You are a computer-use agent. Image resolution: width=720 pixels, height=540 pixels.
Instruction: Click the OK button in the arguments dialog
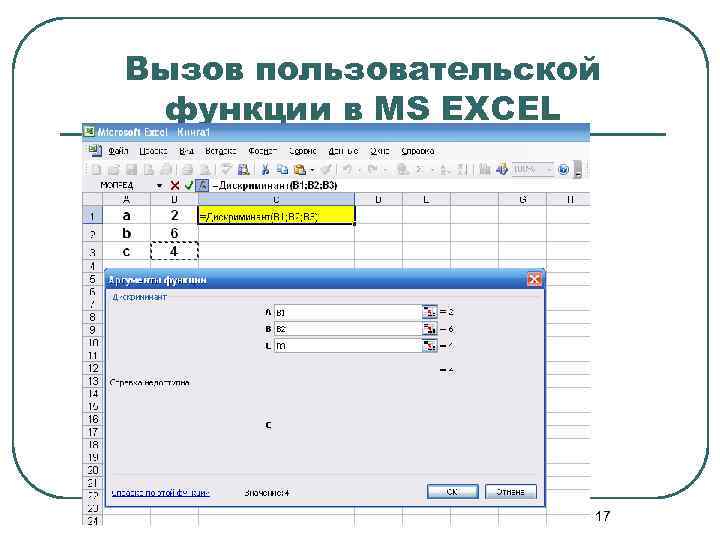pos(452,491)
